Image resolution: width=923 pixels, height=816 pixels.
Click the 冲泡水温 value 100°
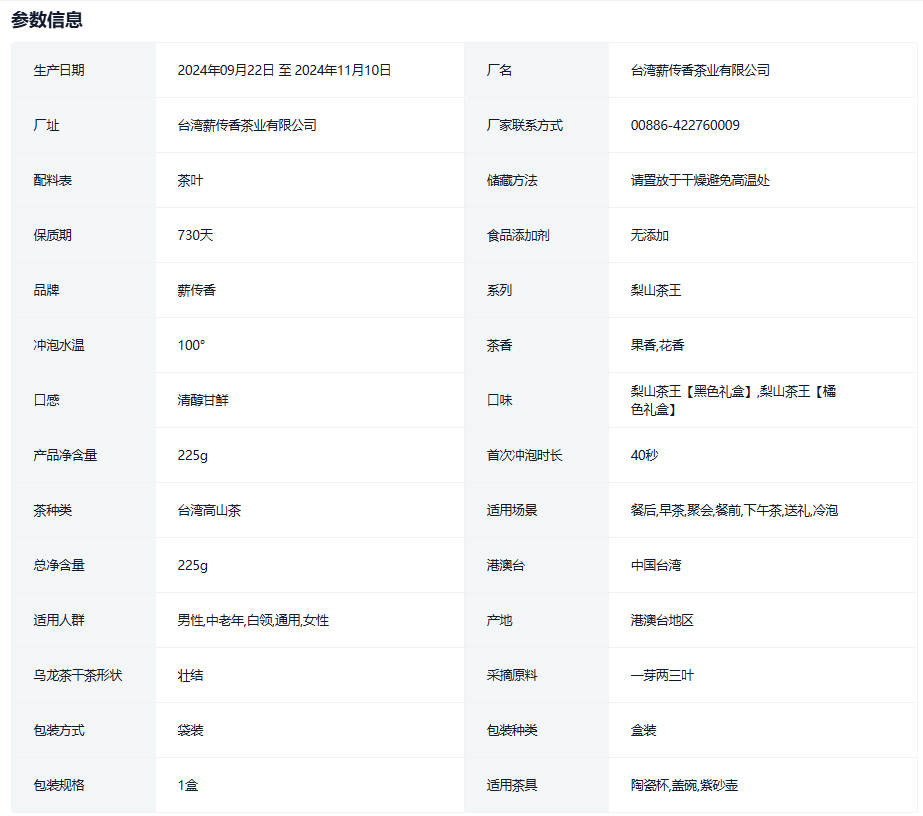[x=191, y=345]
